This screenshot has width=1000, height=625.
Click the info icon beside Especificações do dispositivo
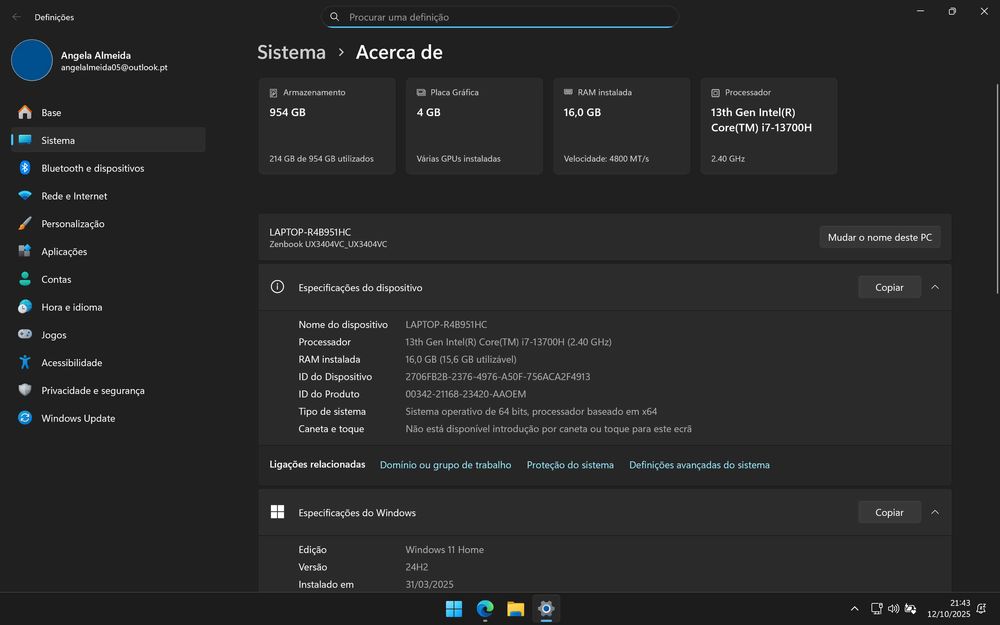[x=277, y=287]
